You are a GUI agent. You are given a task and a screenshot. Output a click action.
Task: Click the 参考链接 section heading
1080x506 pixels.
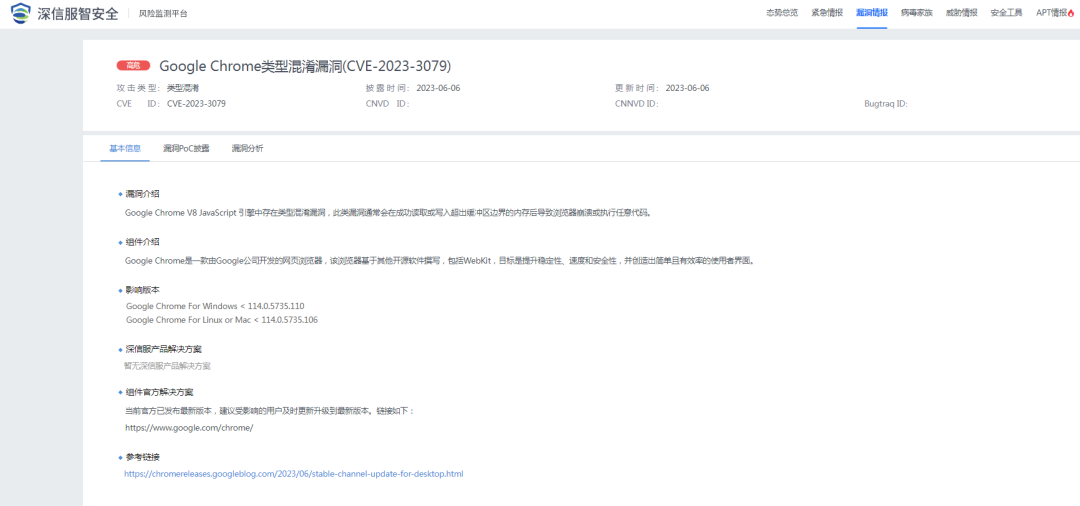coord(142,457)
